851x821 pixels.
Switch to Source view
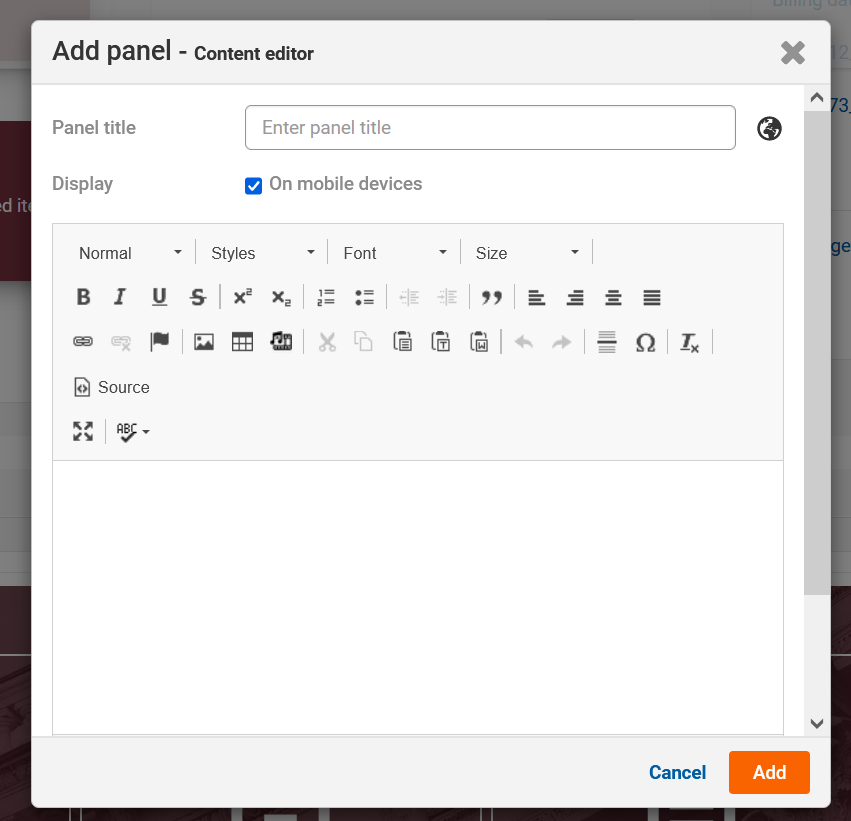(112, 387)
